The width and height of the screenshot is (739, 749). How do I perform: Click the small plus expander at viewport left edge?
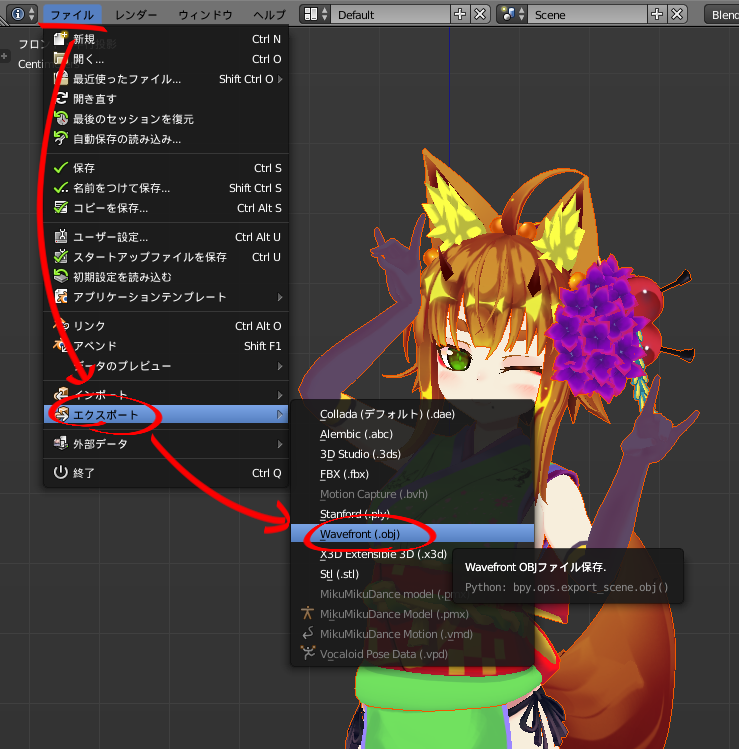(x=5, y=56)
